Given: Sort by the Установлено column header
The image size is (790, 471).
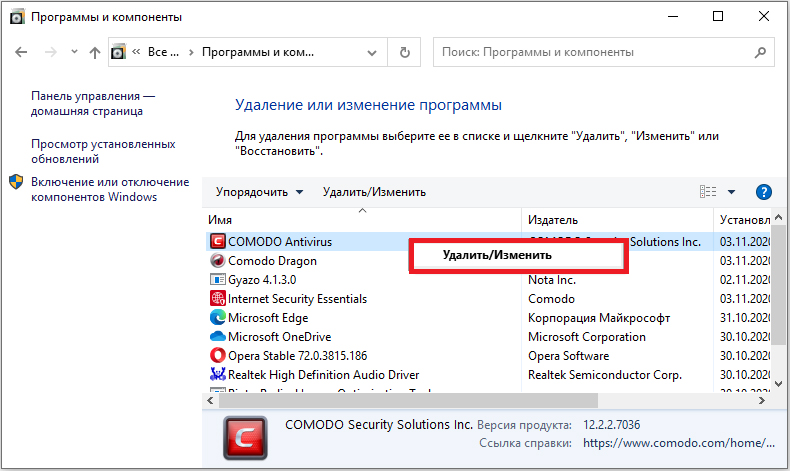Looking at the screenshot, I should point(744,220).
